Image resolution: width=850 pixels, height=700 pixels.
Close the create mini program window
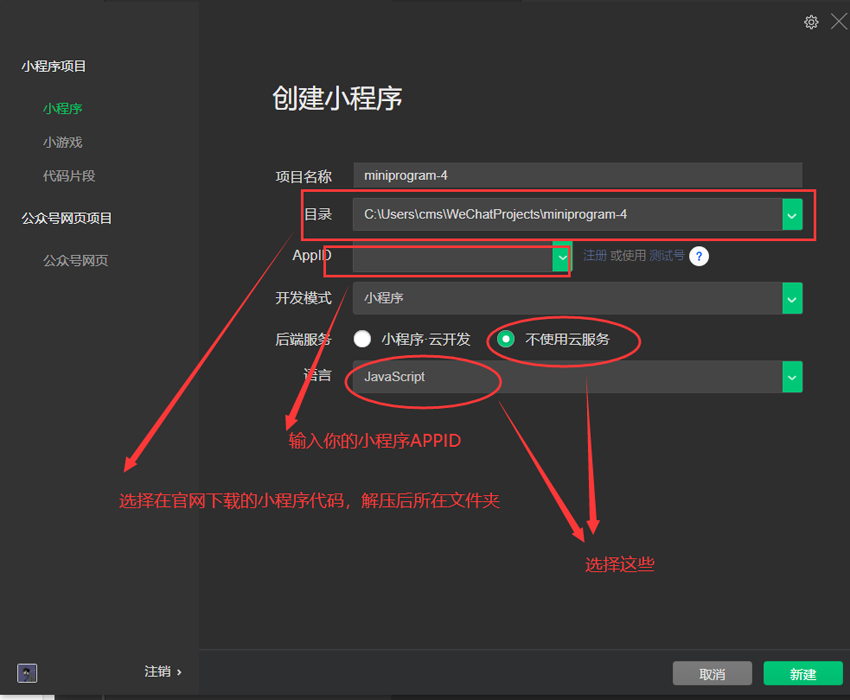[x=838, y=22]
